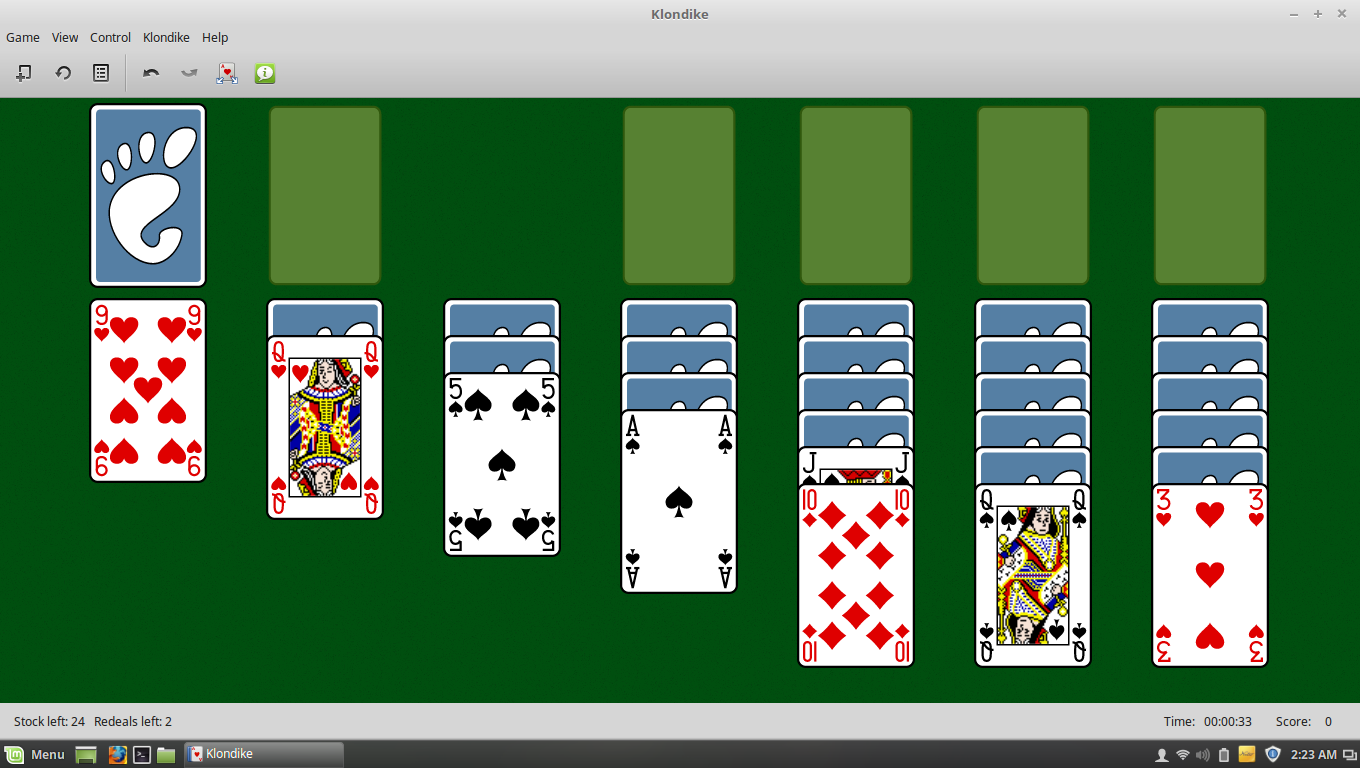Open the View menu
The image size is (1360, 768).
click(65, 37)
